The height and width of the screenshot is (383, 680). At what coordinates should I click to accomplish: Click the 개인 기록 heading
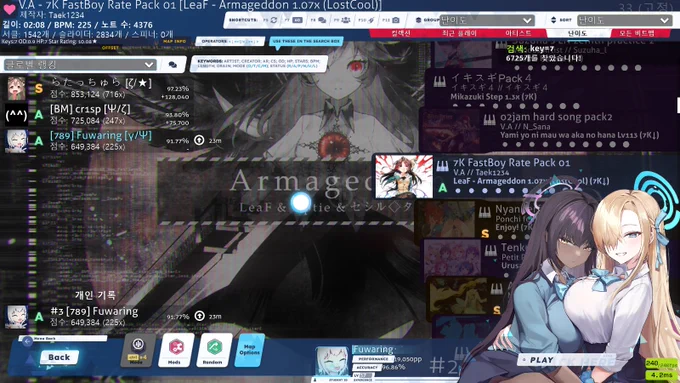[x=95, y=295]
